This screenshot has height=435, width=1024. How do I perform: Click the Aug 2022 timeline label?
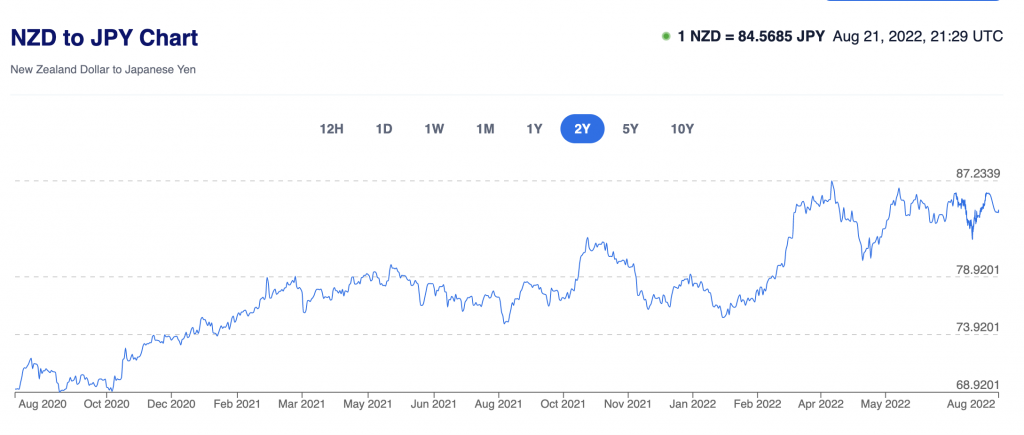[973, 404]
